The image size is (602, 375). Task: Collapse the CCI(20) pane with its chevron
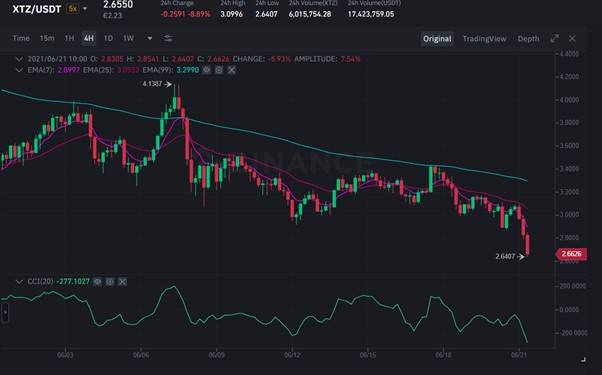(x=19, y=282)
